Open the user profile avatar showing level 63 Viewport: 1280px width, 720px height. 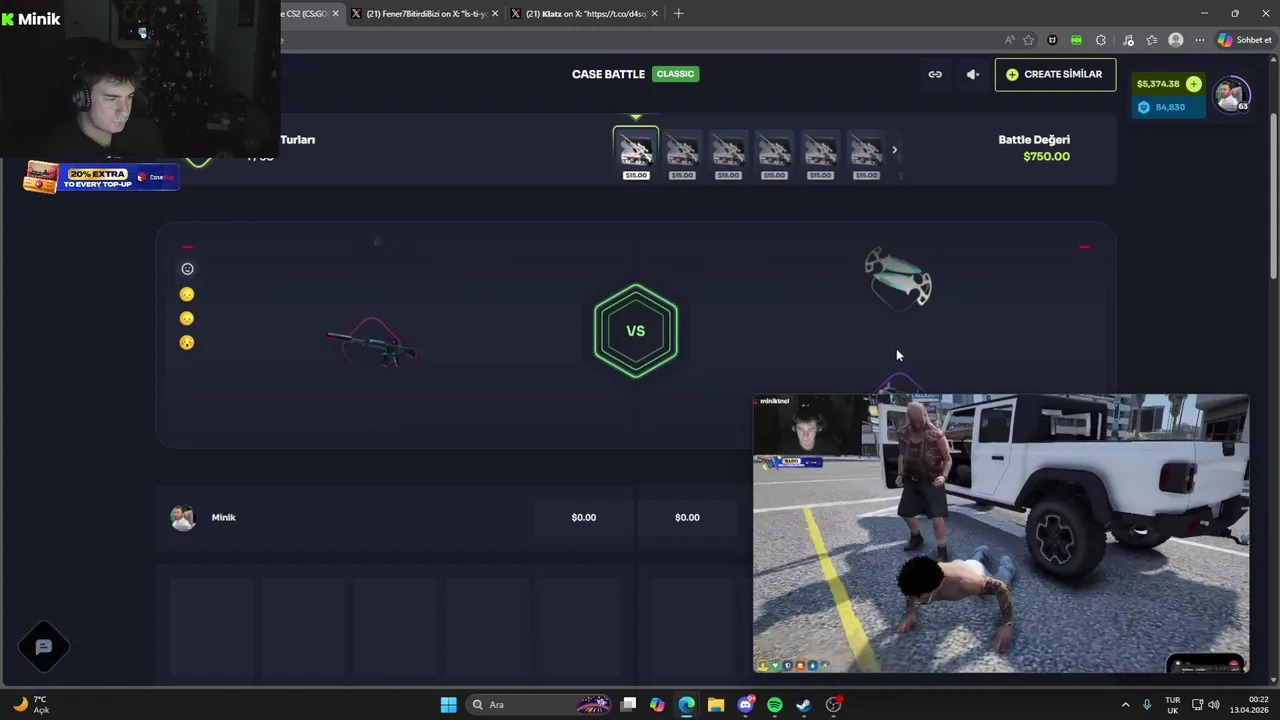(1231, 95)
